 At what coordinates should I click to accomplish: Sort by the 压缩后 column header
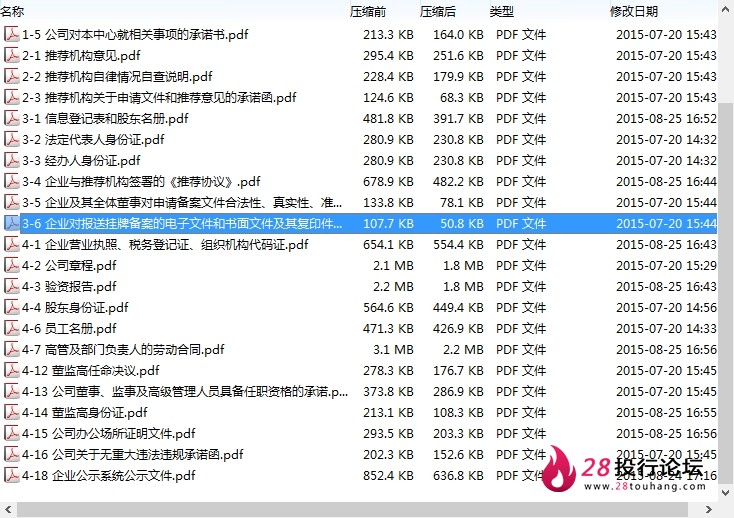point(438,11)
